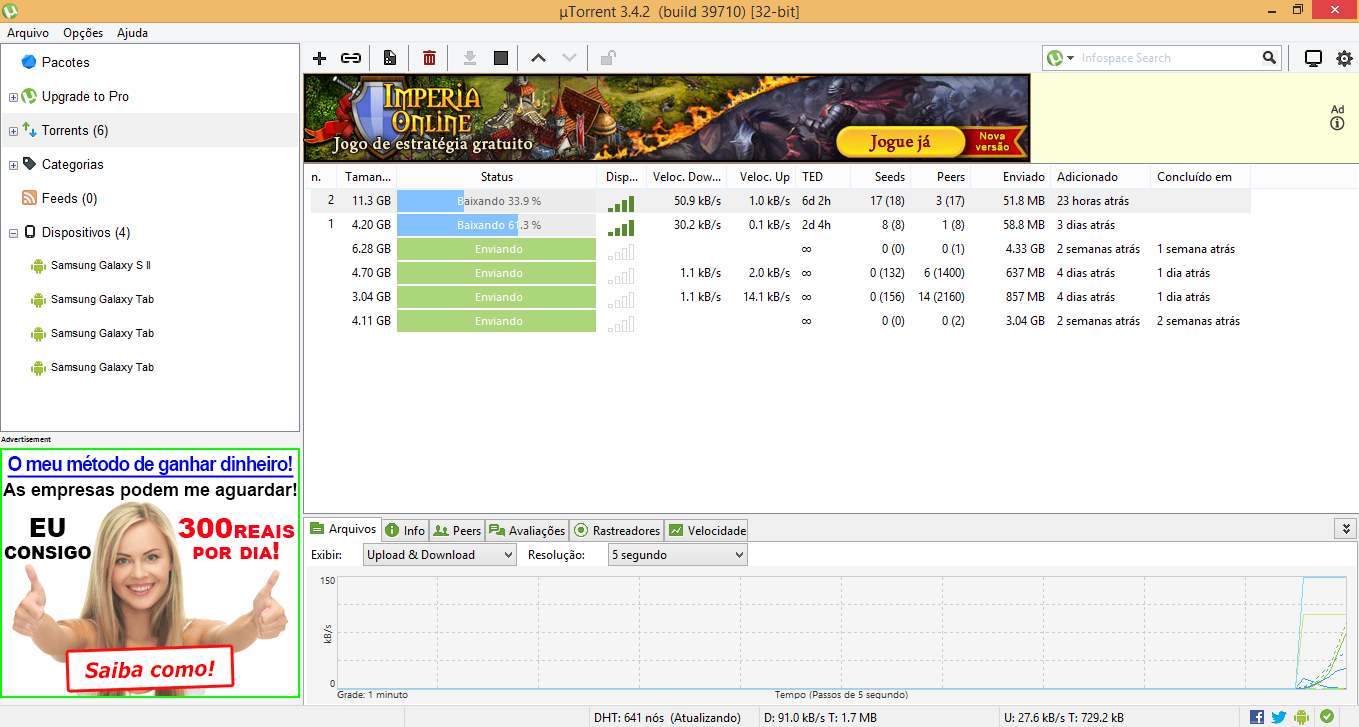
Task: Open search provider dropdown arrow
Action: pos(1070,58)
